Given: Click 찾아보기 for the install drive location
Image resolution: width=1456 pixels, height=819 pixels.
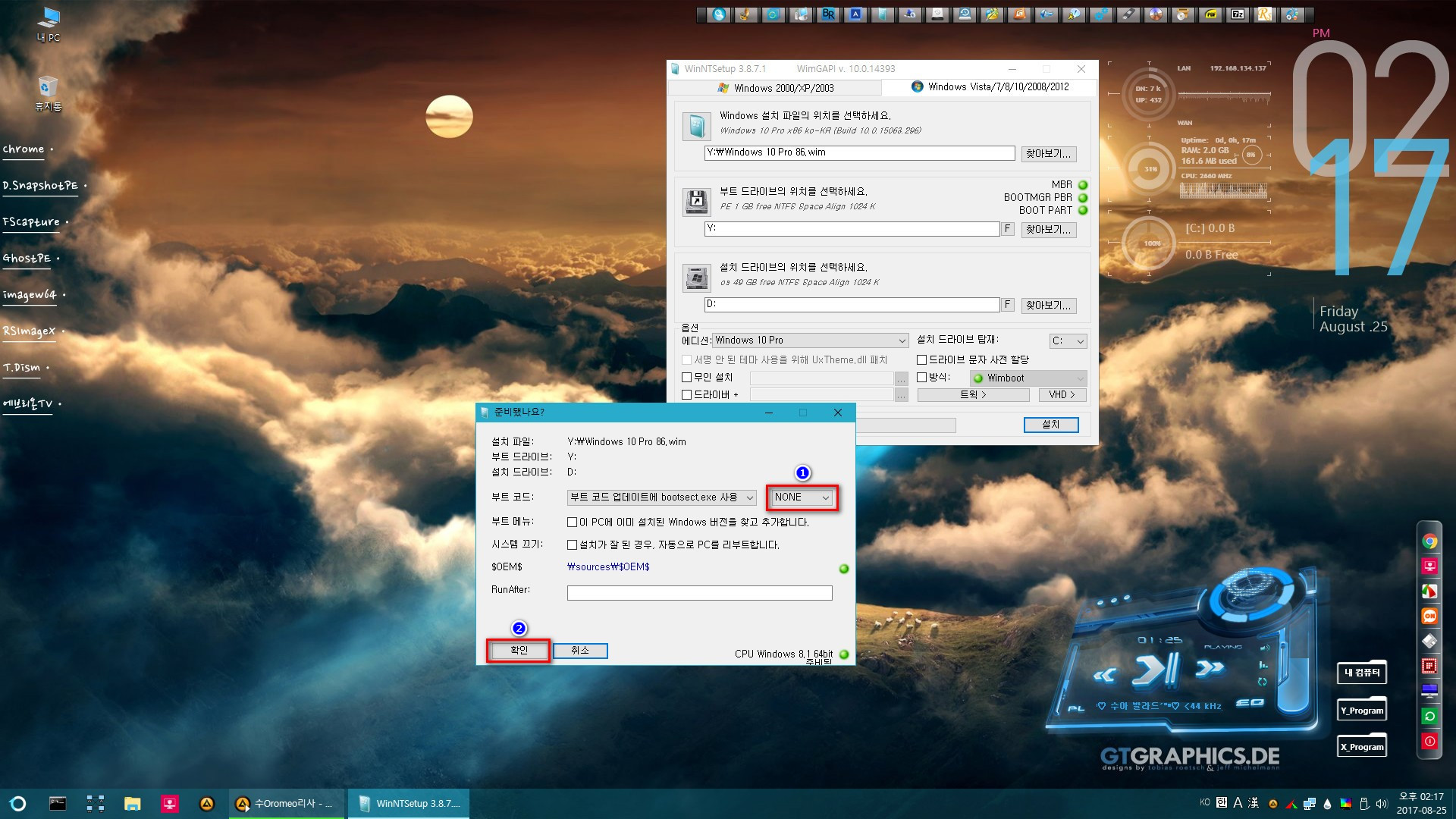Looking at the screenshot, I should 1049,306.
